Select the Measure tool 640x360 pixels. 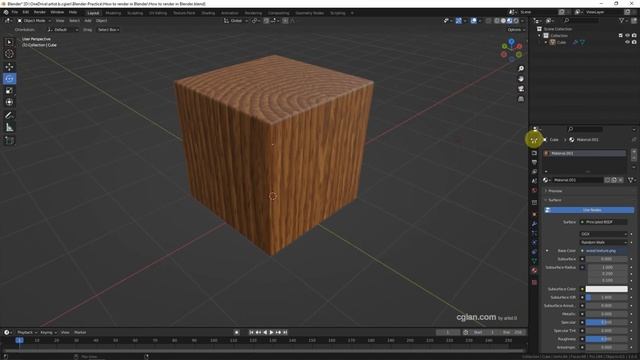coord(9,128)
